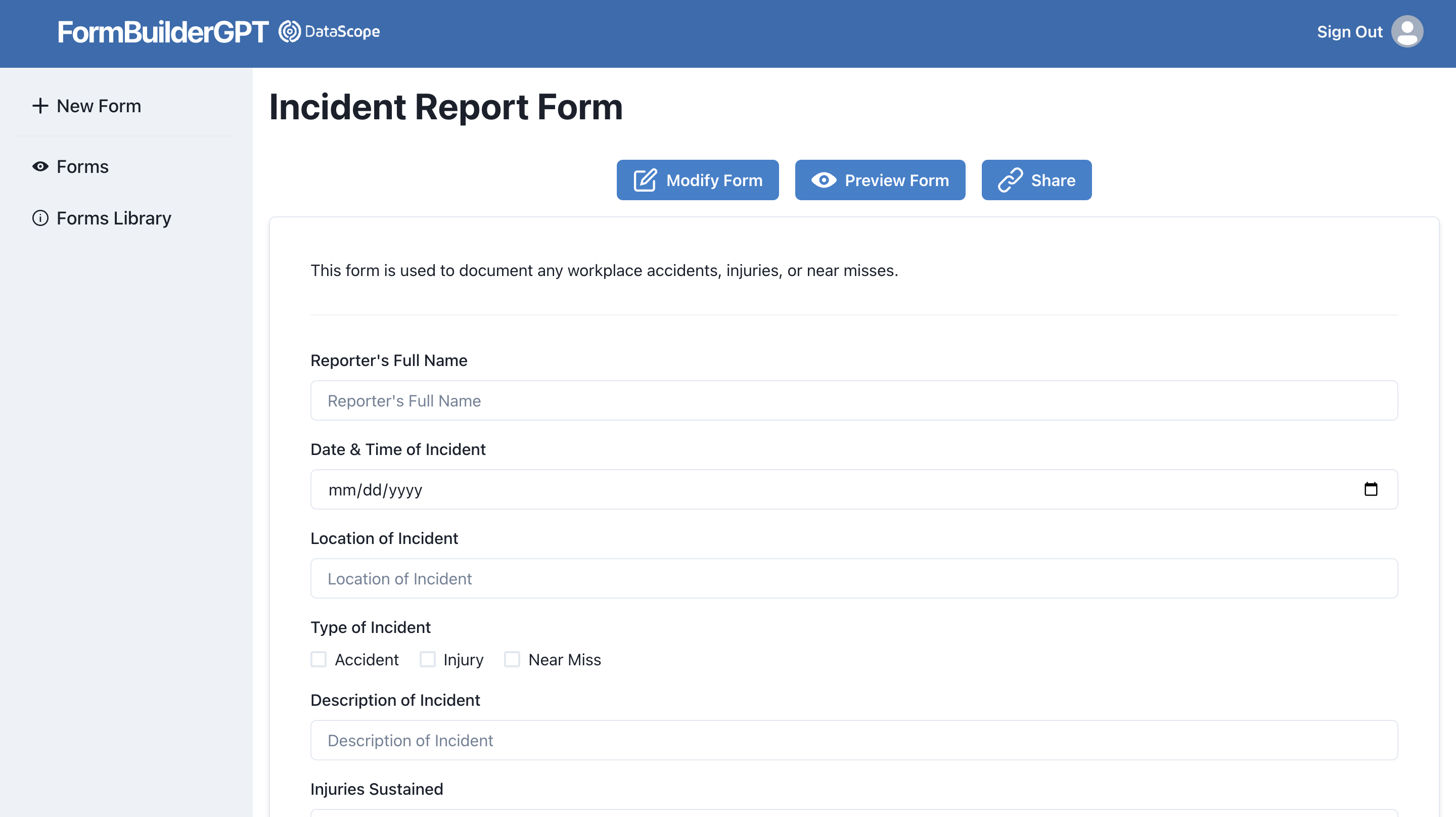This screenshot has width=1456, height=817.
Task: Open the Forms Library section
Action: click(x=114, y=218)
